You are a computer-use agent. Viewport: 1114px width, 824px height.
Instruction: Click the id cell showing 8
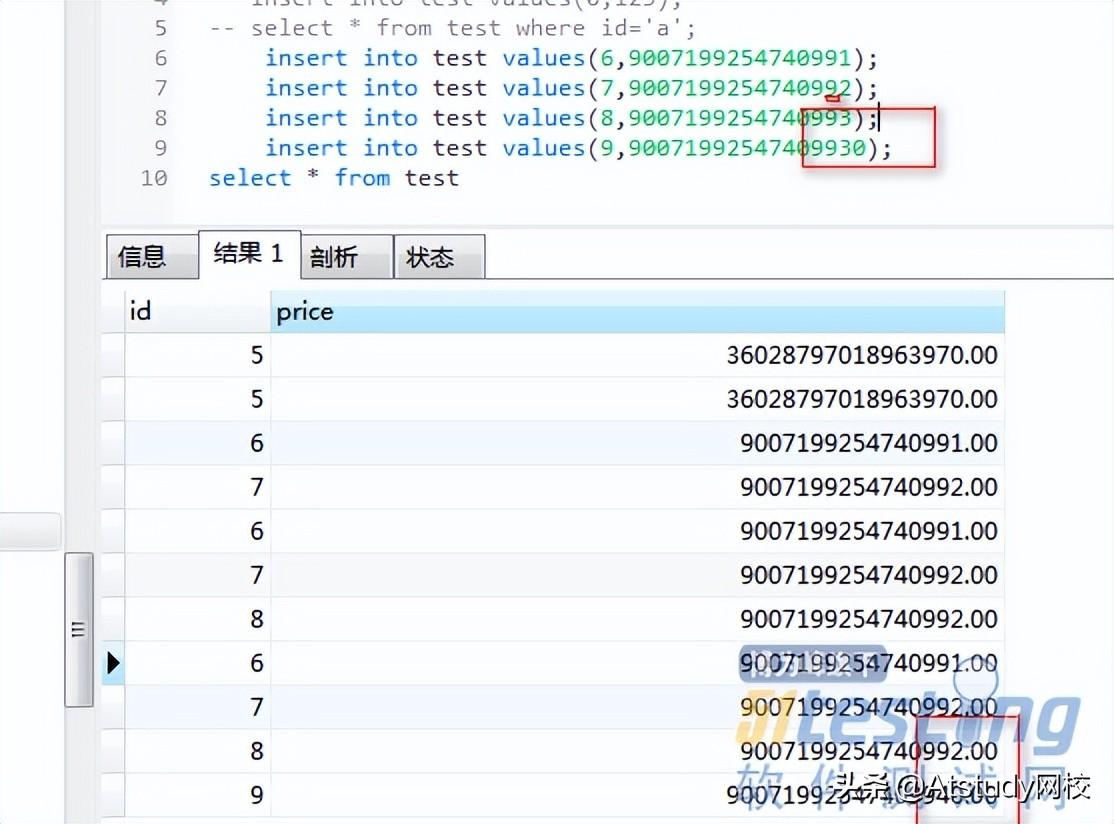coord(258,618)
